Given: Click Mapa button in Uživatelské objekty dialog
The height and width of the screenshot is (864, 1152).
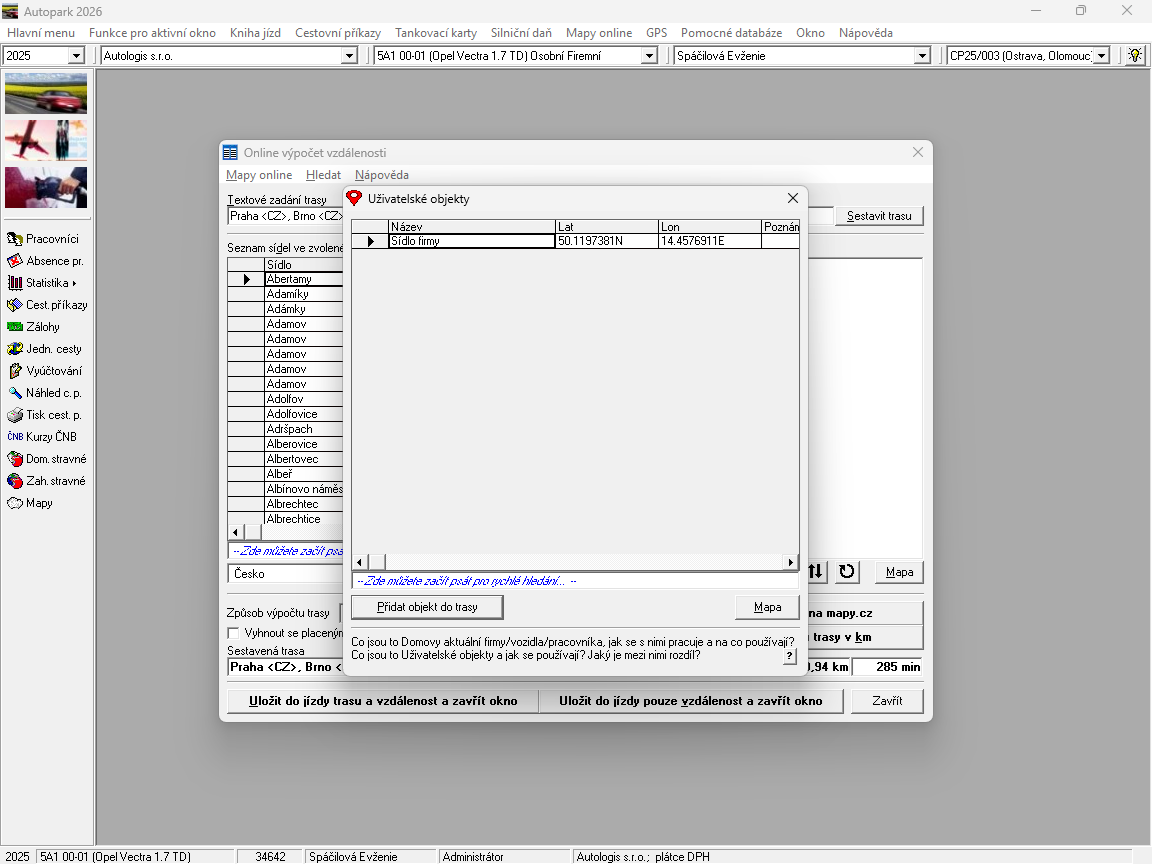Looking at the screenshot, I should click(767, 607).
